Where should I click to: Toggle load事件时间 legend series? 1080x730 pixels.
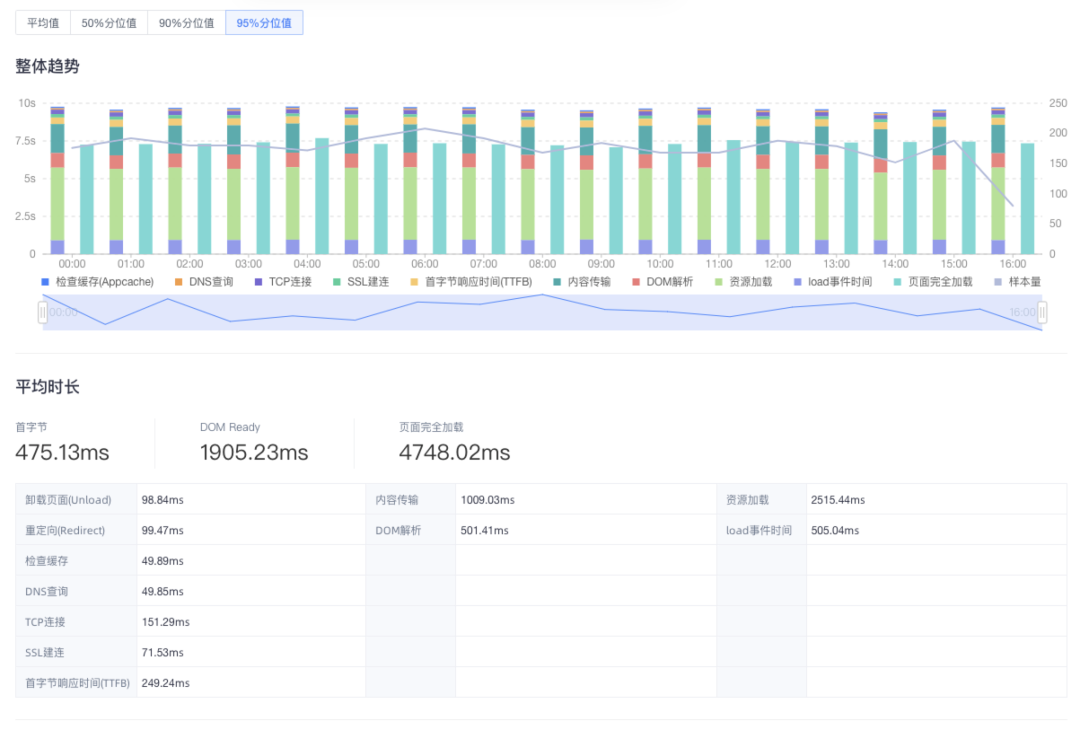coord(833,282)
